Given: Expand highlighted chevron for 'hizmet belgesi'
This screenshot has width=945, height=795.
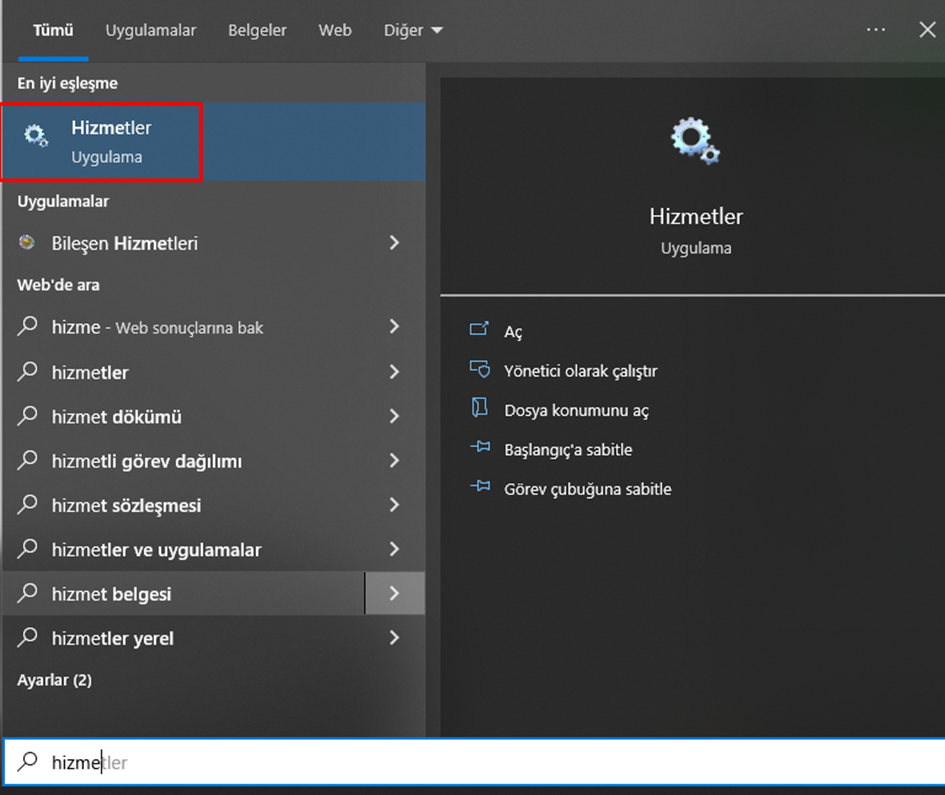Looking at the screenshot, I should click(395, 593).
